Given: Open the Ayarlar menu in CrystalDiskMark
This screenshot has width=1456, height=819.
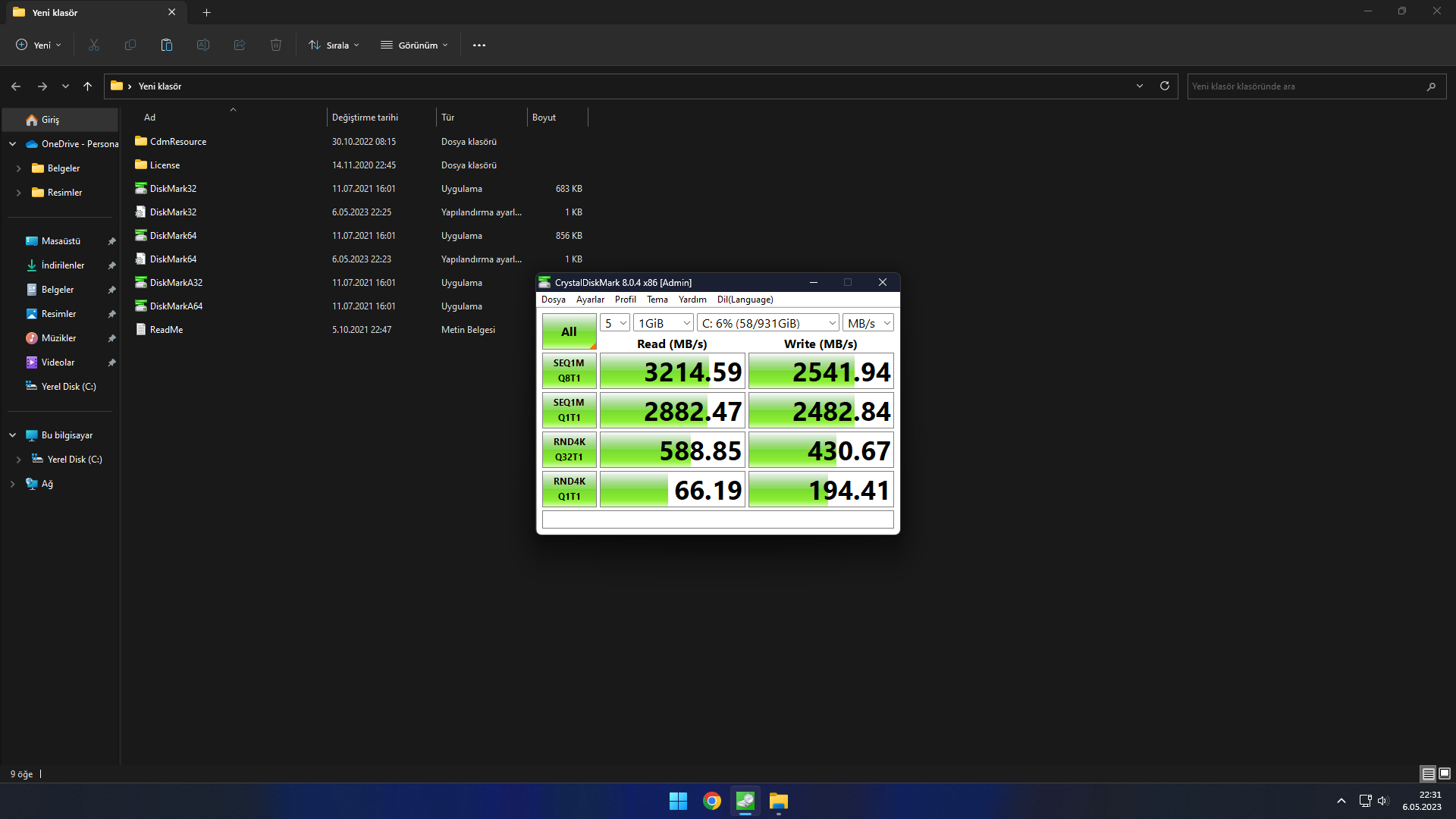Looking at the screenshot, I should pyautogui.click(x=590, y=300).
